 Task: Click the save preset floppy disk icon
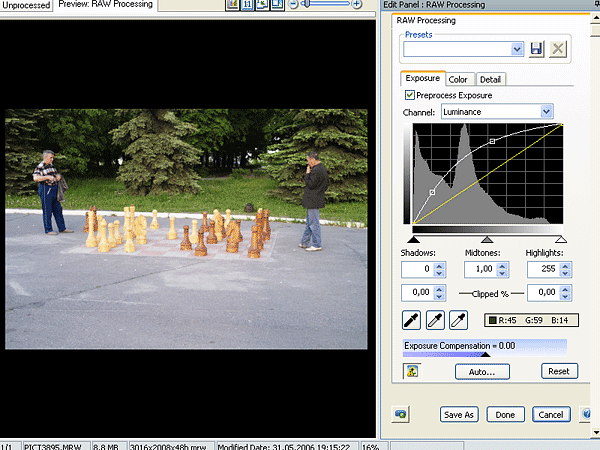coord(536,48)
